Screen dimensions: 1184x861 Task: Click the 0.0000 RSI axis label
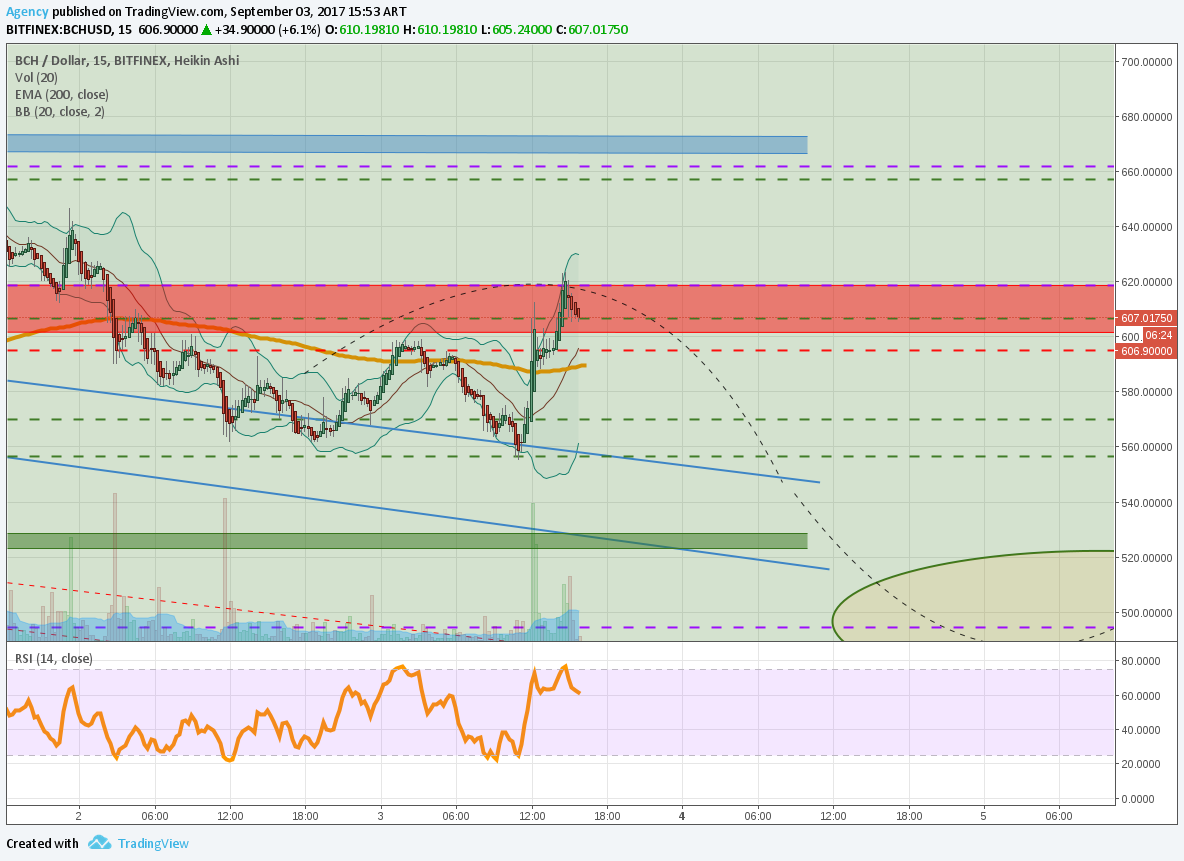point(1138,799)
